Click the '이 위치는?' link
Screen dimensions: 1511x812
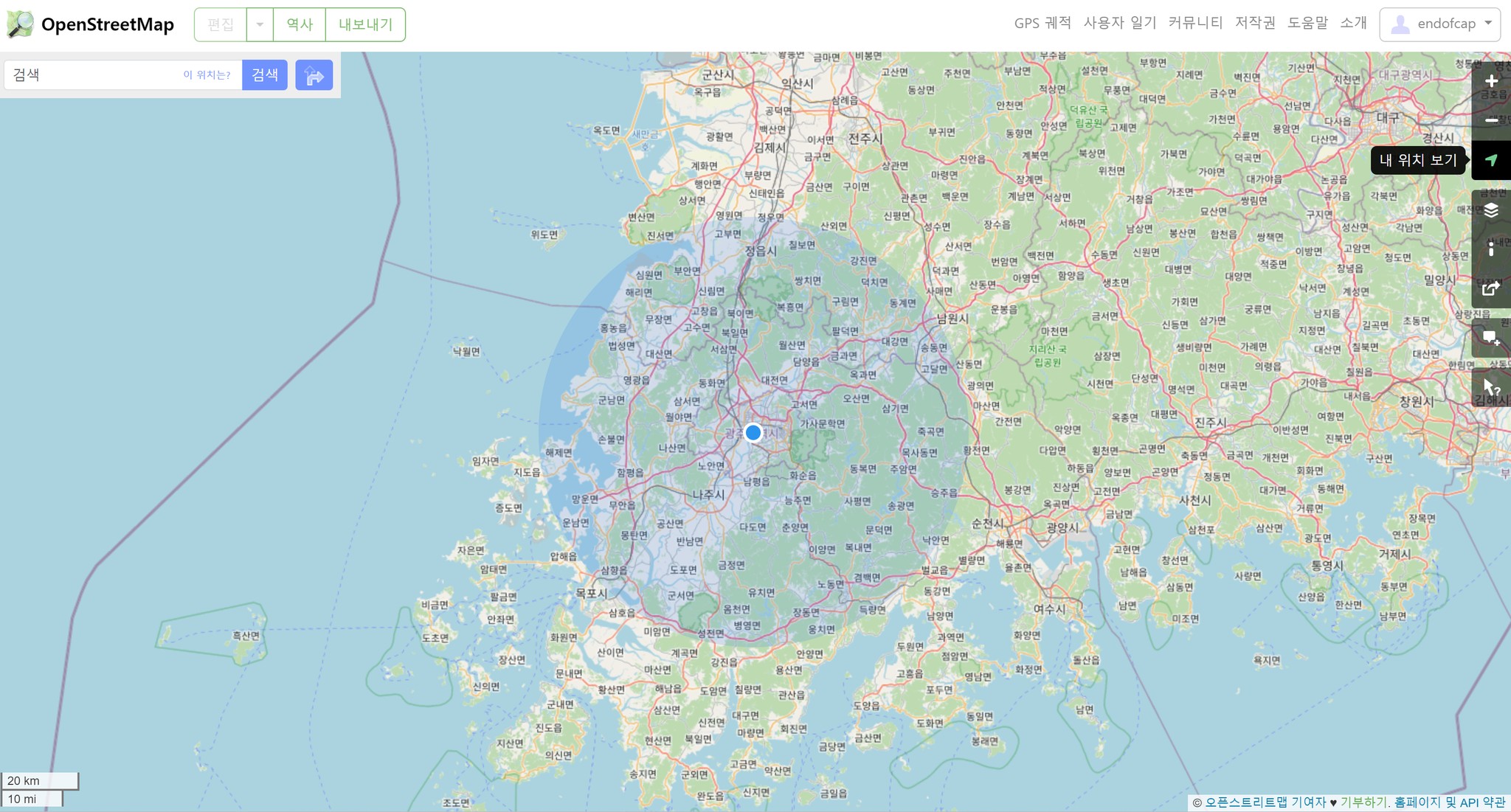pos(207,75)
